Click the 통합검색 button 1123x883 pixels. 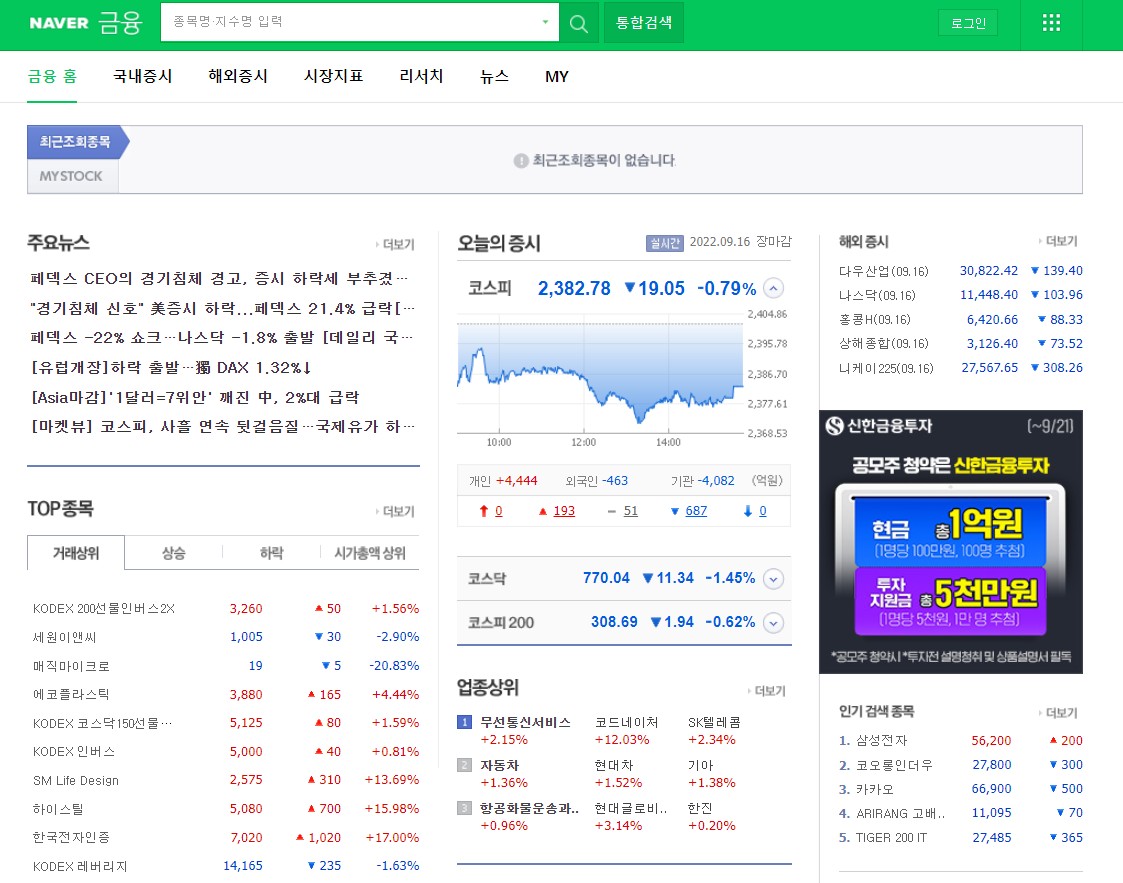[x=644, y=22]
